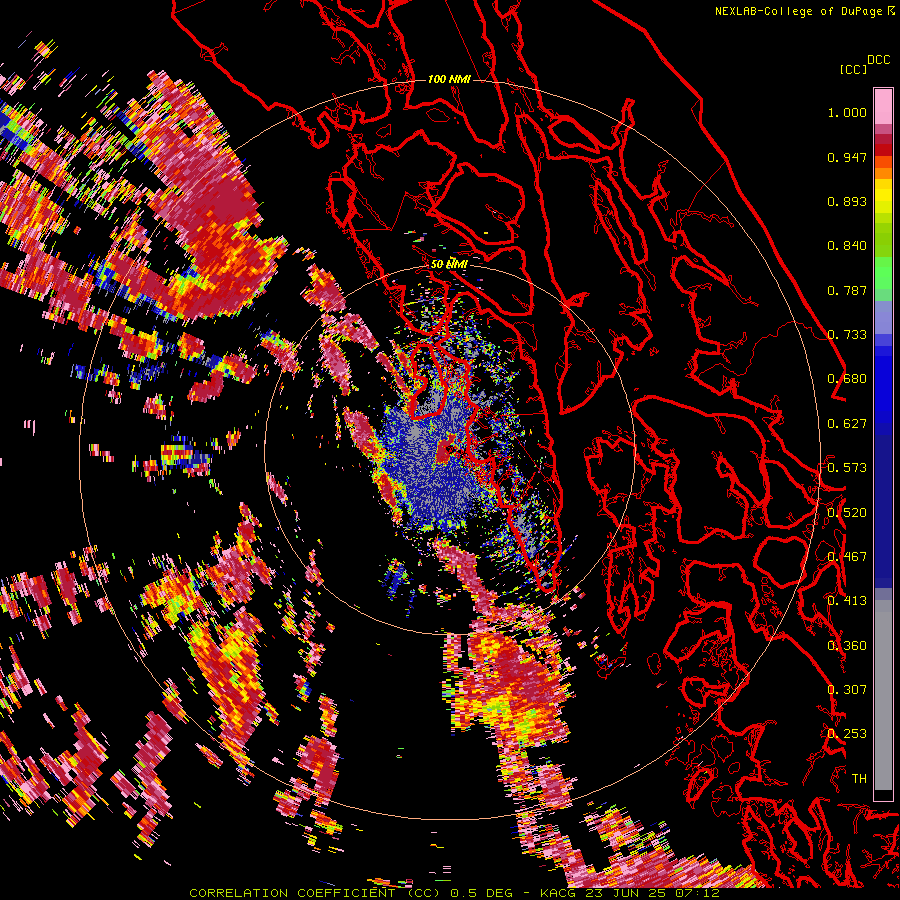
Task: Click the [CC] units label
Action: click(853, 69)
